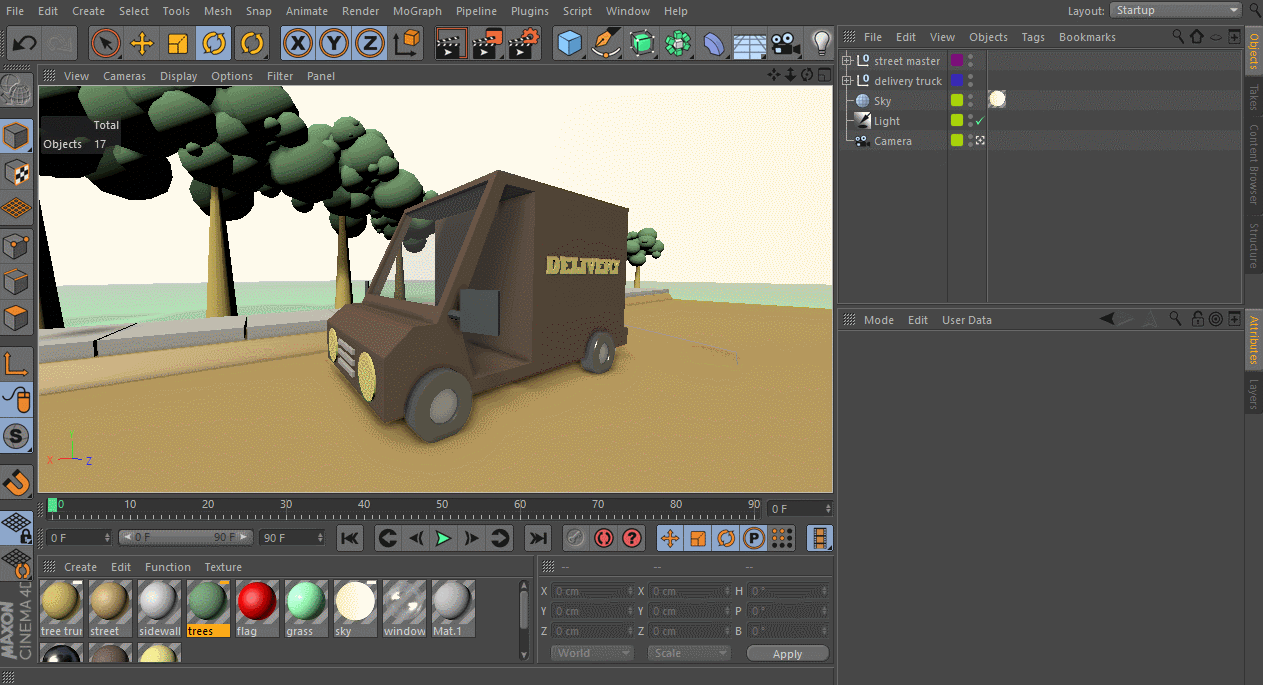
Task: Add a light object bulb icon
Action: click(821, 43)
